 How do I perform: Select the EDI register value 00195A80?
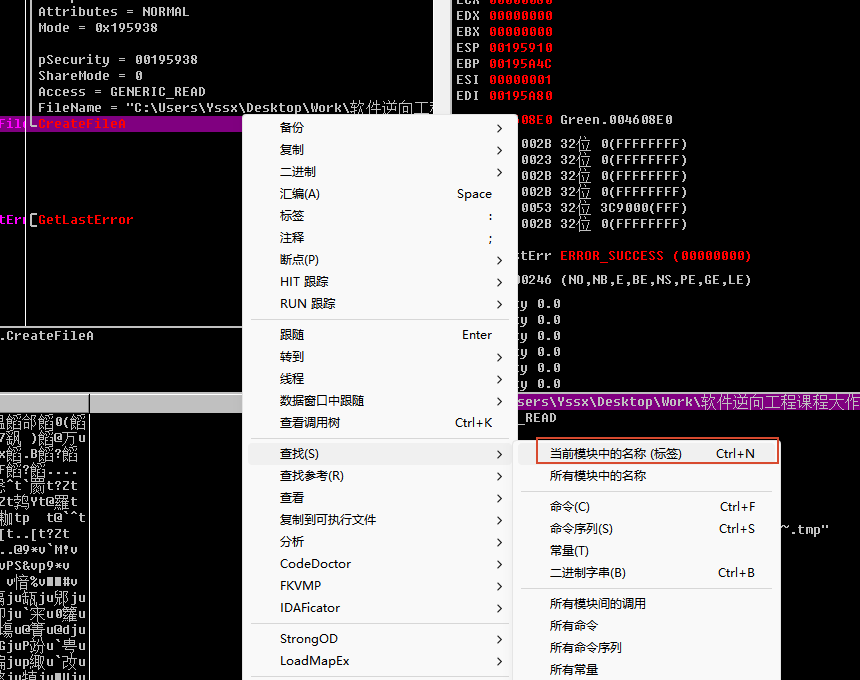[520, 95]
